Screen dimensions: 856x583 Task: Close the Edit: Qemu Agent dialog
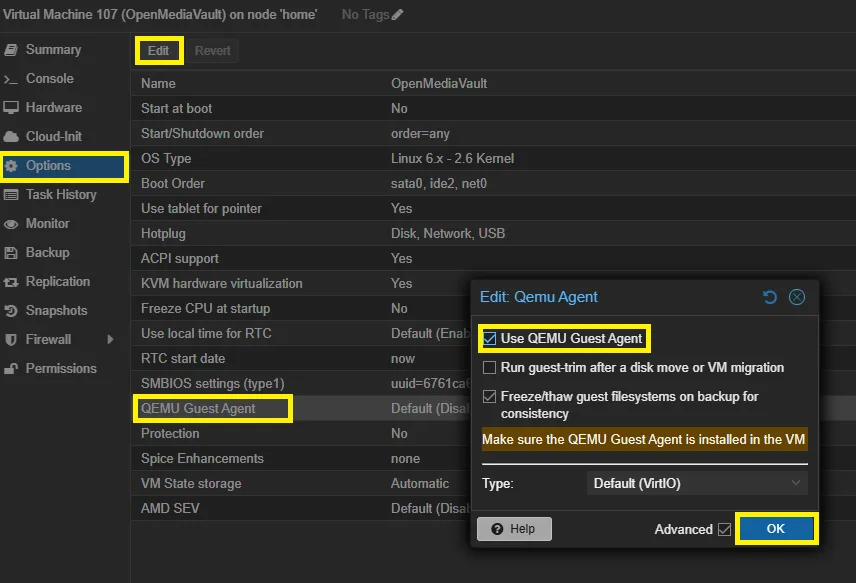click(797, 297)
